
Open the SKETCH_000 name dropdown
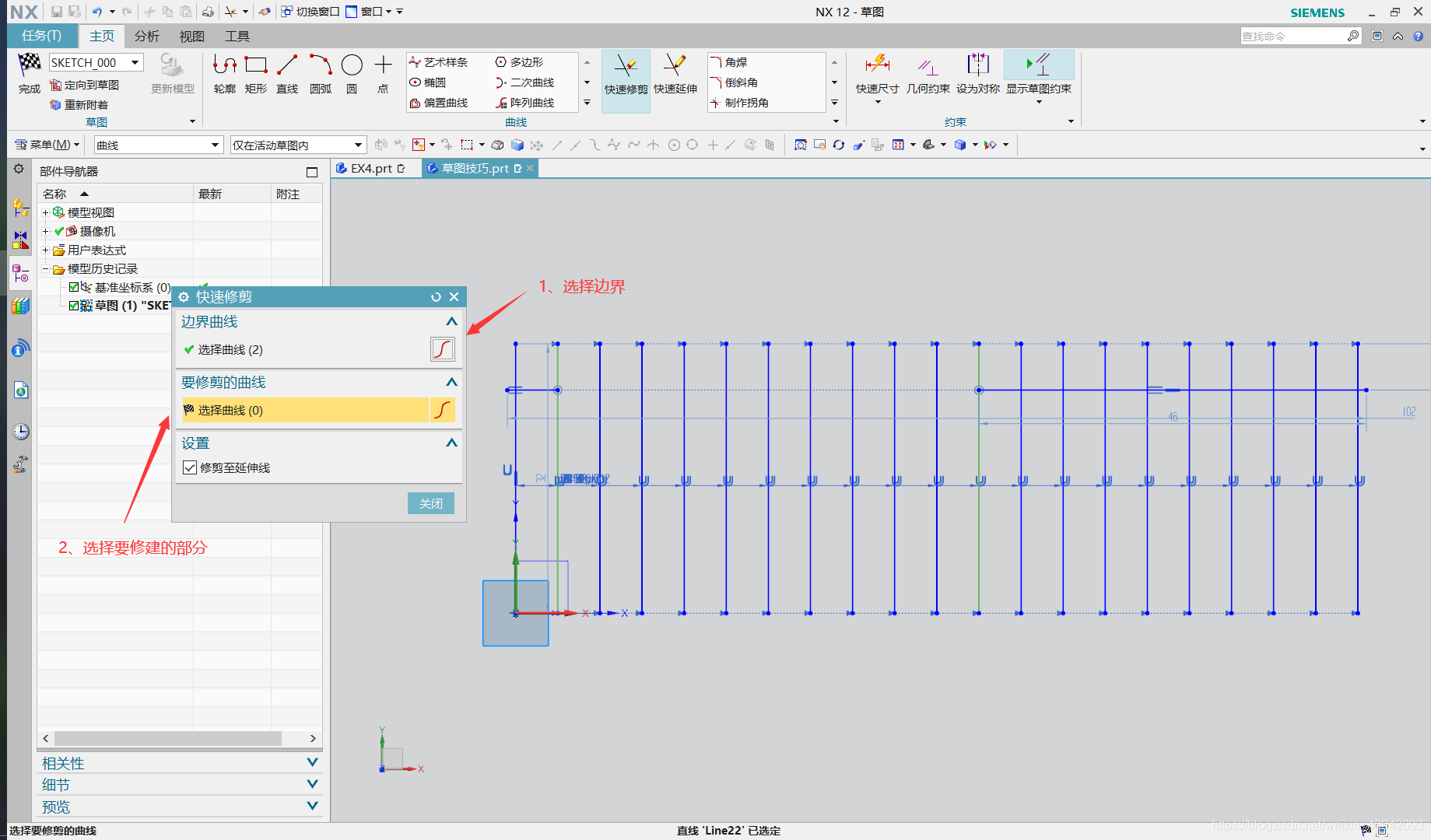pyautogui.click(x=135, y=62)
